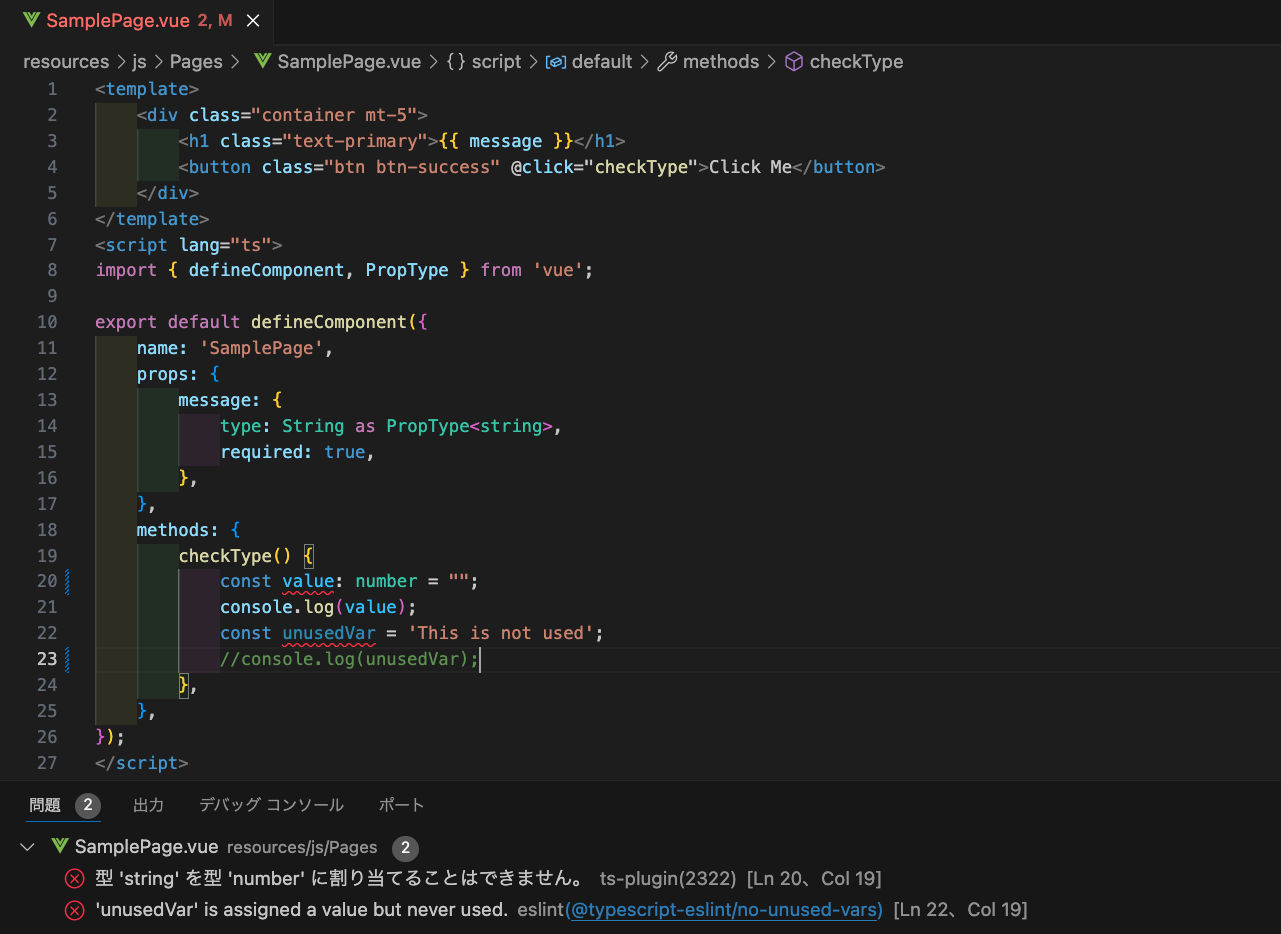This screenshot has height=934, width=1281.
Task: Select SamplePage.vue file row in problems list
Action: (640, 847)
